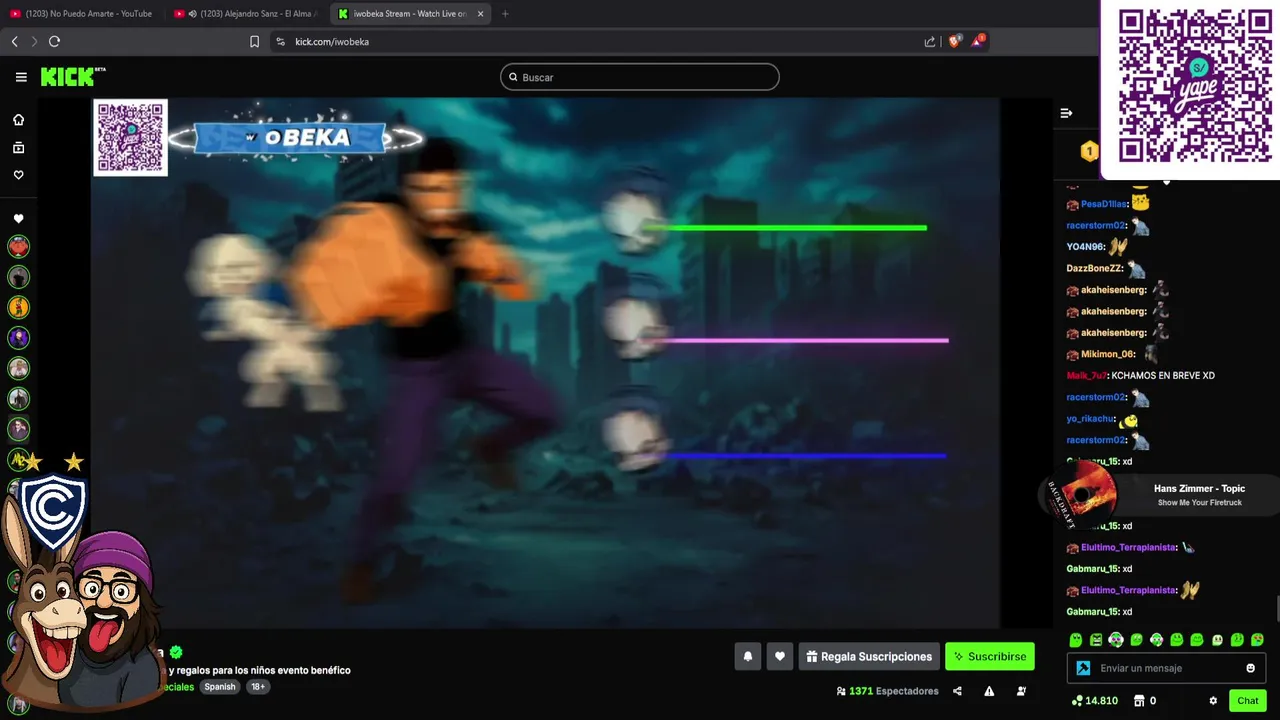The width and height of the screenshot is (1280, 720).
Task: Open chat settings gear
Action: 1213,701
